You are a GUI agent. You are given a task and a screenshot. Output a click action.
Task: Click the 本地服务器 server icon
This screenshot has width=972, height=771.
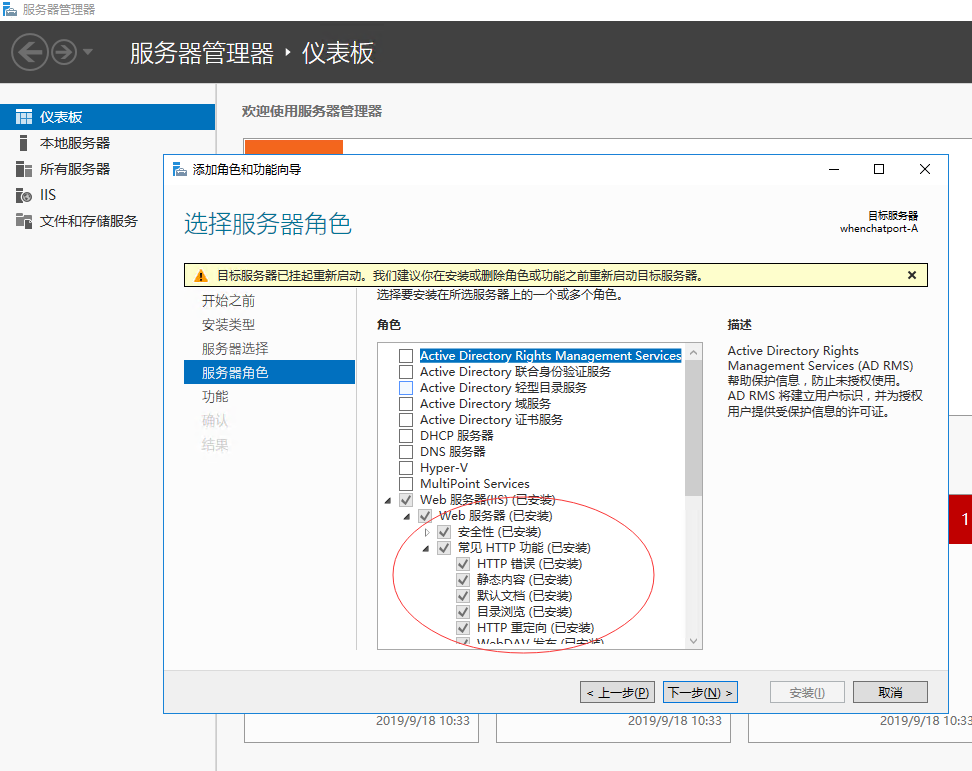point(24,143)
